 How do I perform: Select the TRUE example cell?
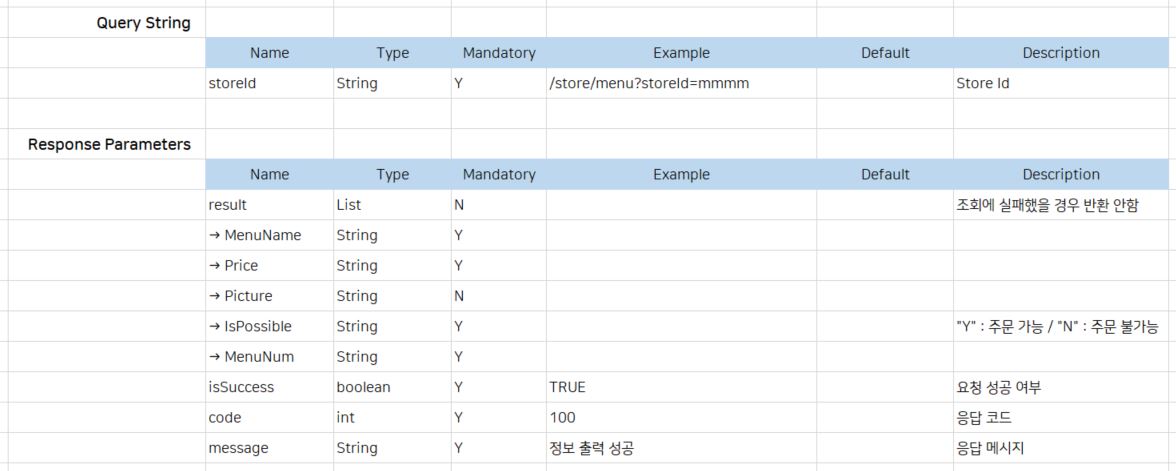(x=566, y=387)
